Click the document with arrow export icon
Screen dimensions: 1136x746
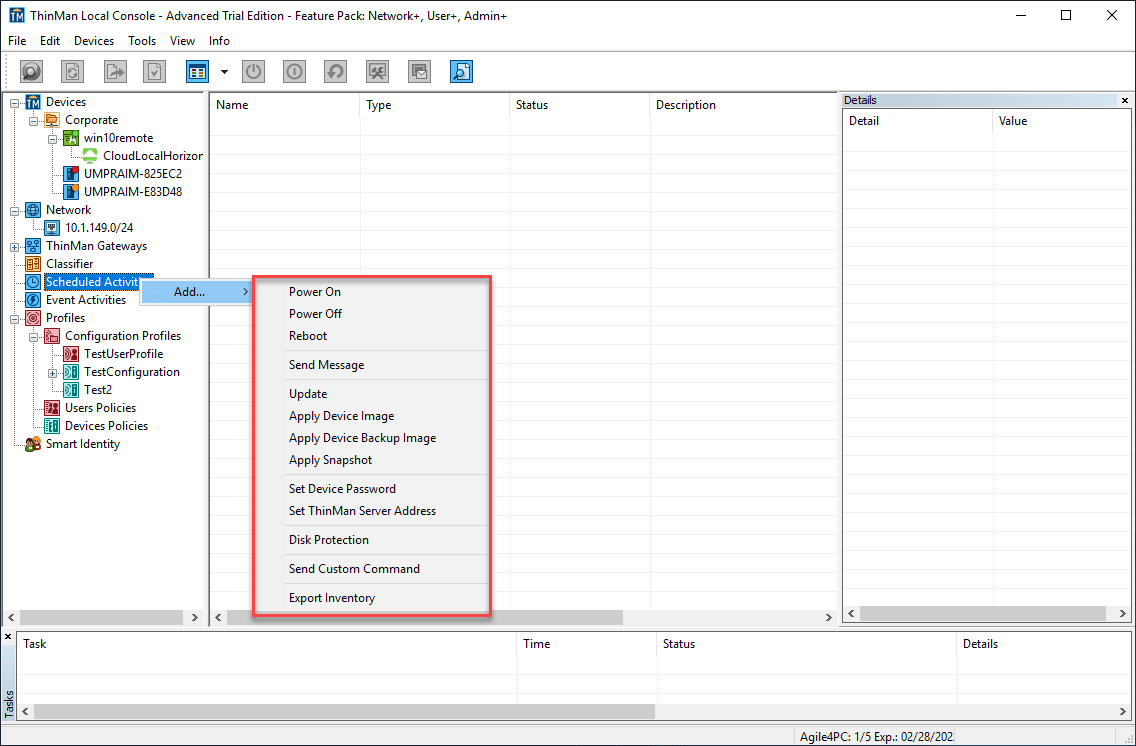click(x=114, y=72)
